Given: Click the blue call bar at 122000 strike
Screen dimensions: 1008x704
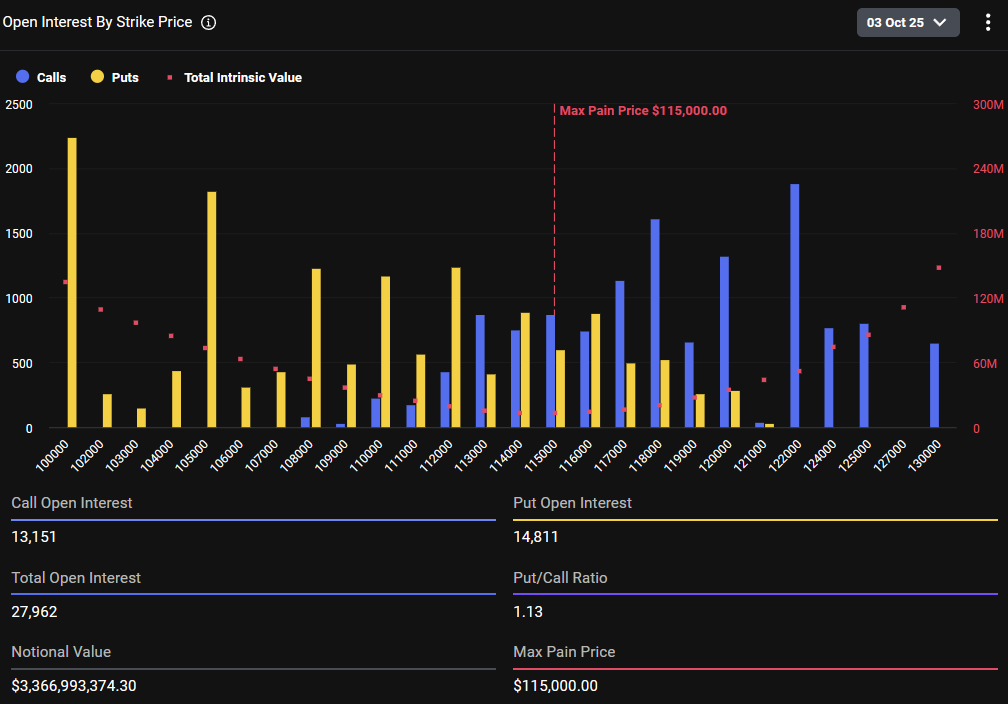Looking at the screenshot, I should click(795, 306).
